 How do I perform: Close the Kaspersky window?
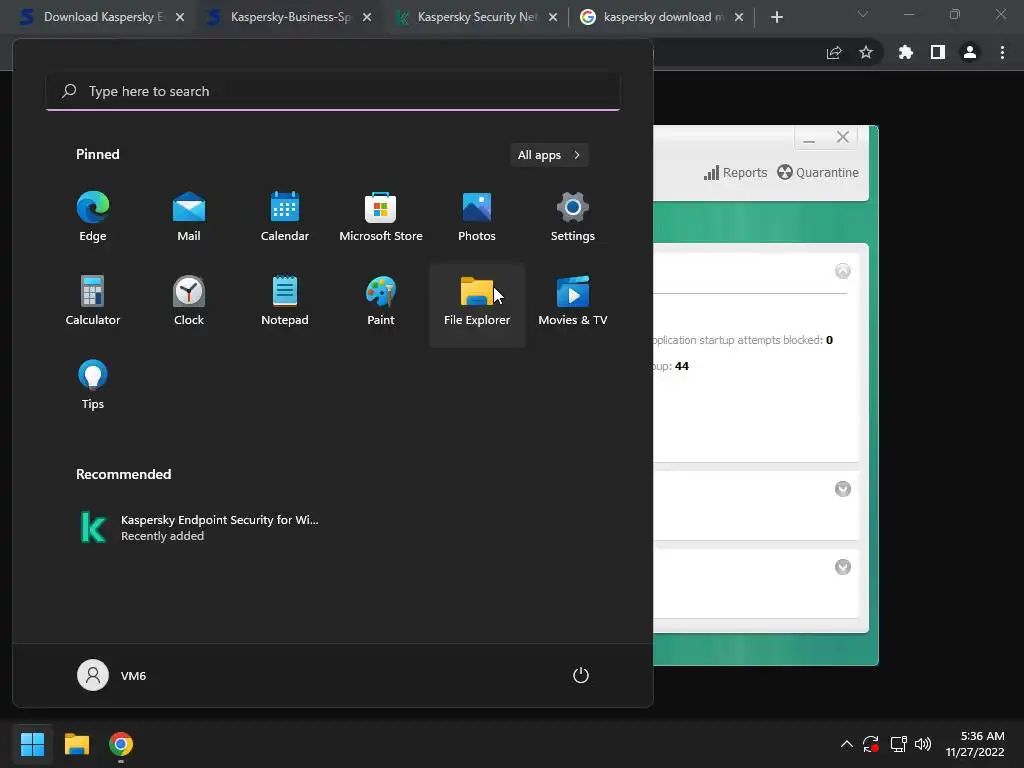click(843, 137)
